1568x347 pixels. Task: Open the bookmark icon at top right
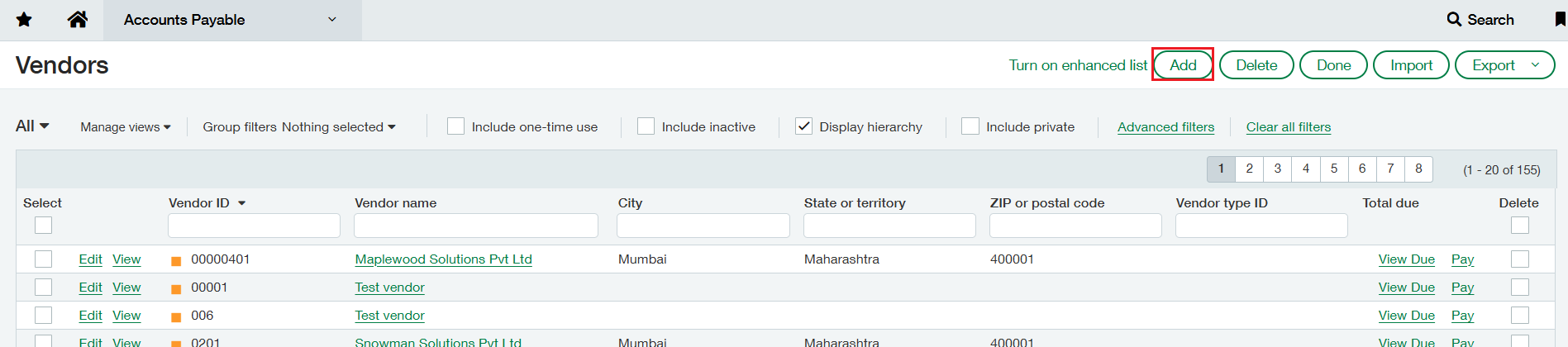click(x=1561, y=20)
